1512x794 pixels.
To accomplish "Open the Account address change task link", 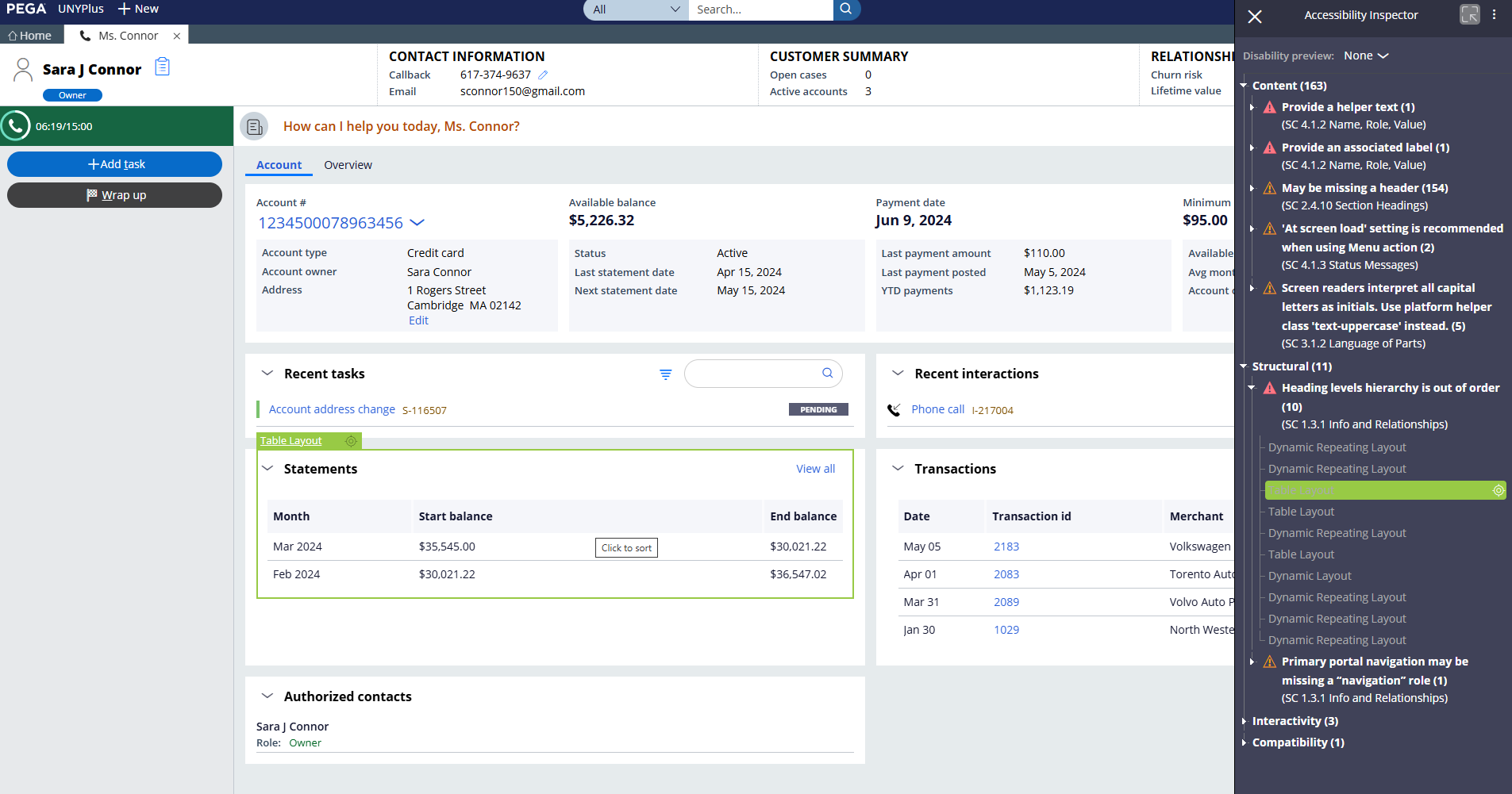I will [332, 410].
